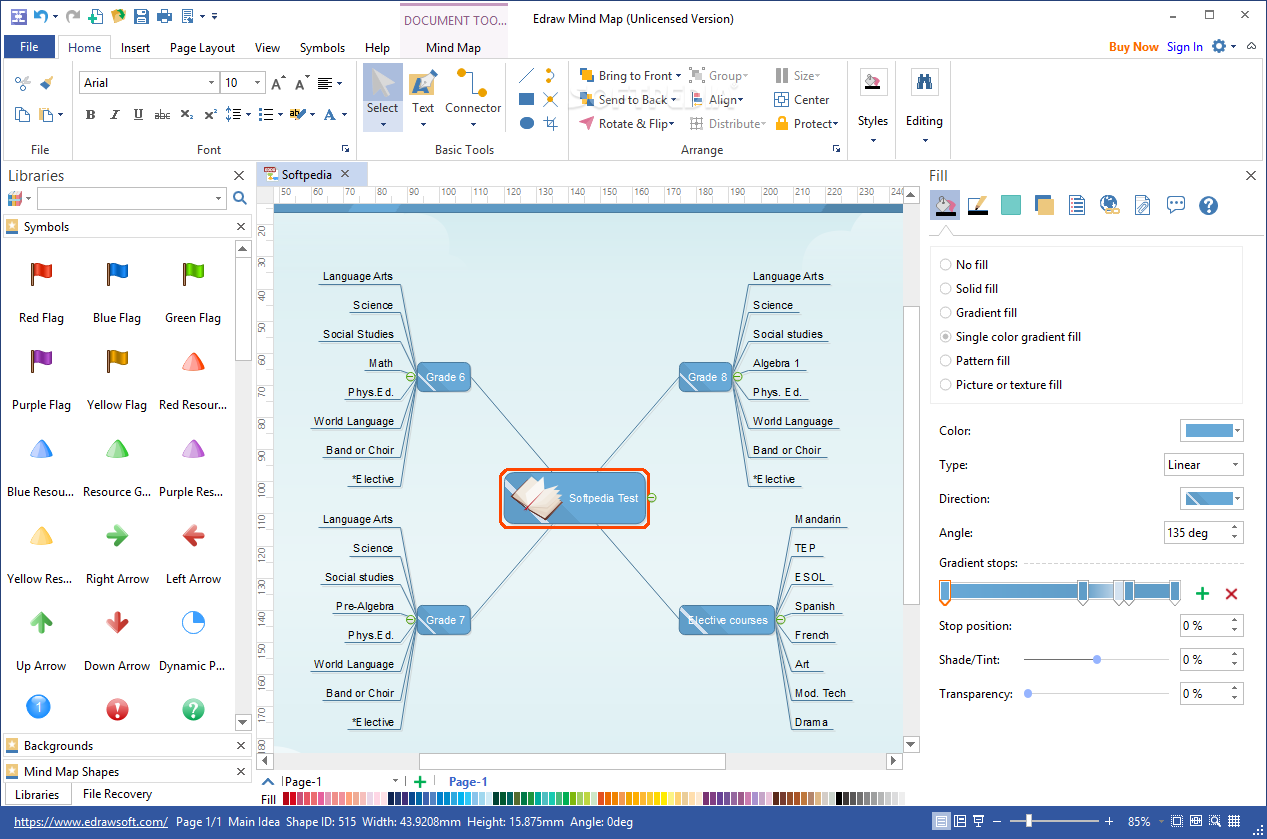Viewport: 1267px width, 839px height.
Task: Click the Center arrange button
Action: 801,100
